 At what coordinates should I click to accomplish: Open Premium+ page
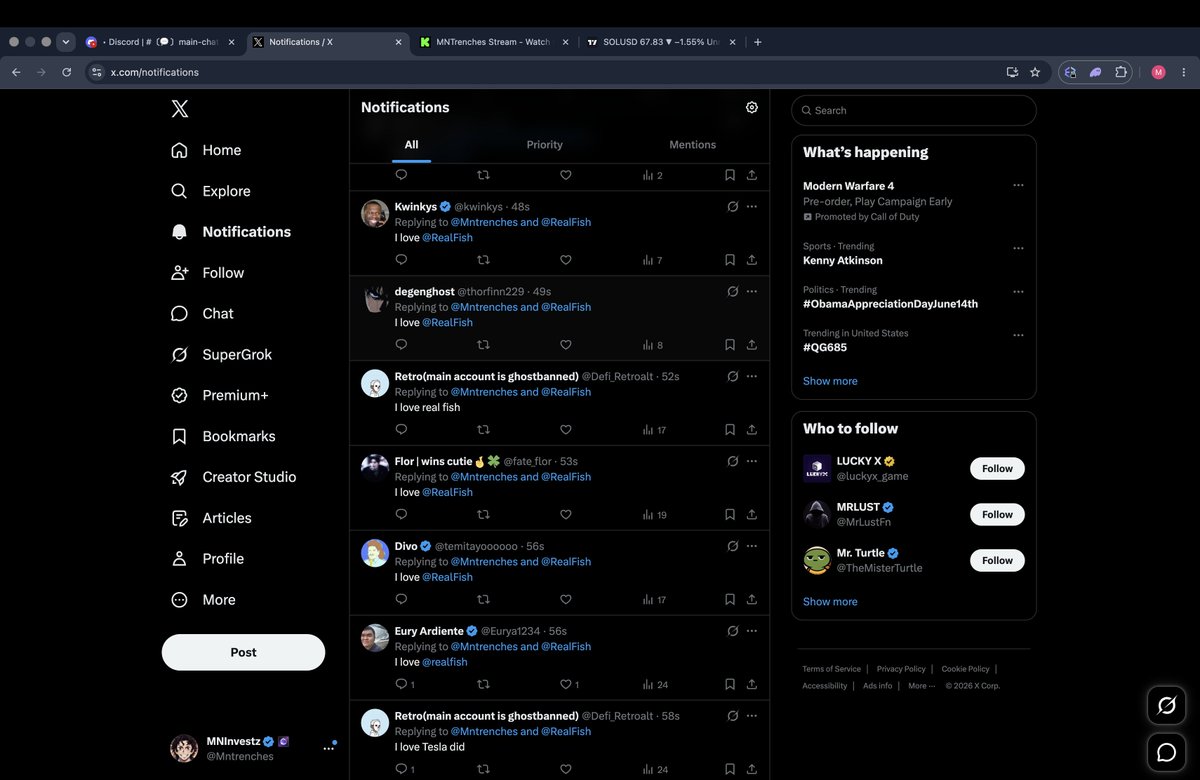tap(220, 395)
